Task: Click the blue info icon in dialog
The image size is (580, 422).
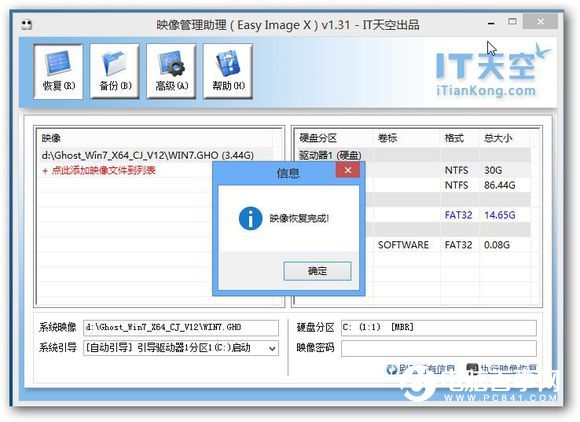Action: pos(250,218)
